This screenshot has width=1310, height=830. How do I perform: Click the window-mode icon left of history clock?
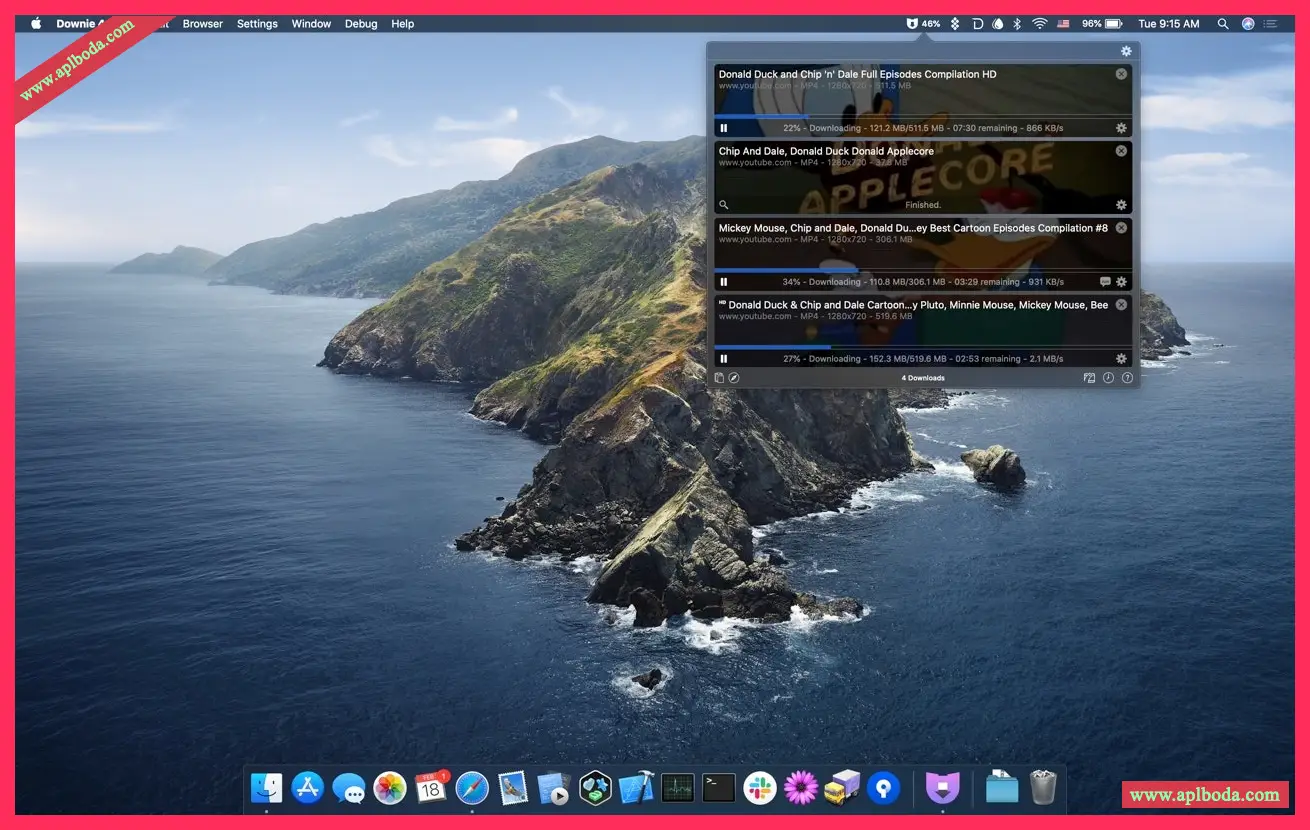[x=1089, y=378]
